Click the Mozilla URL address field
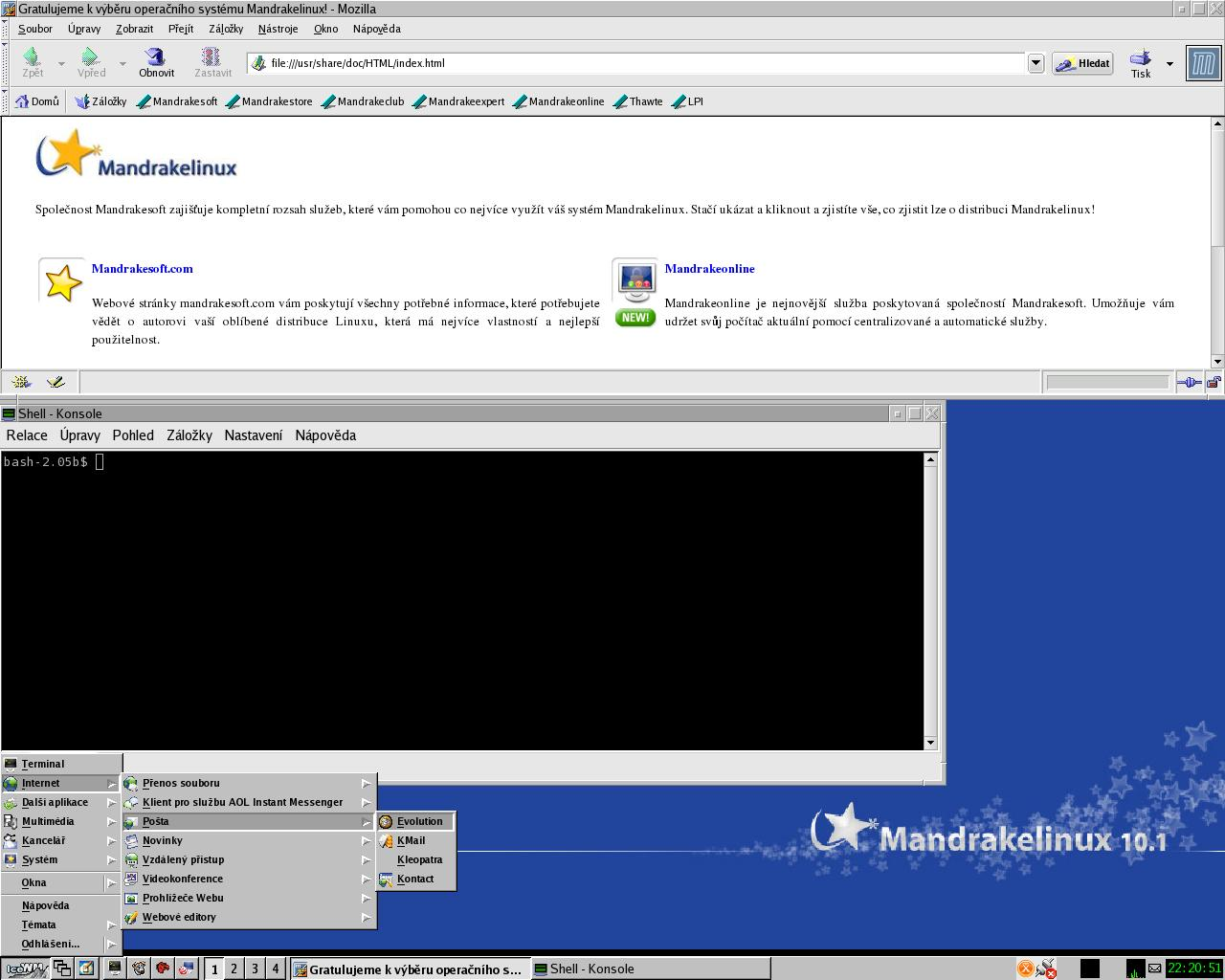1225x980 pixels. [x=636, y=63]
